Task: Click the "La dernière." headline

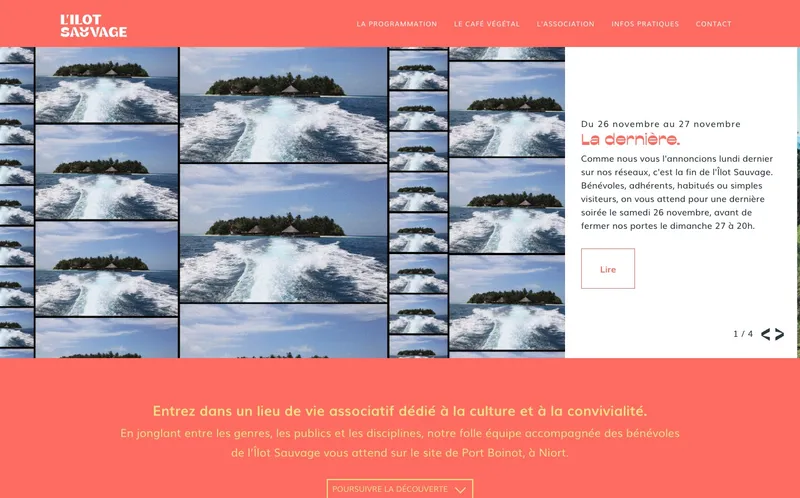Action: click(x=630, y=139)
